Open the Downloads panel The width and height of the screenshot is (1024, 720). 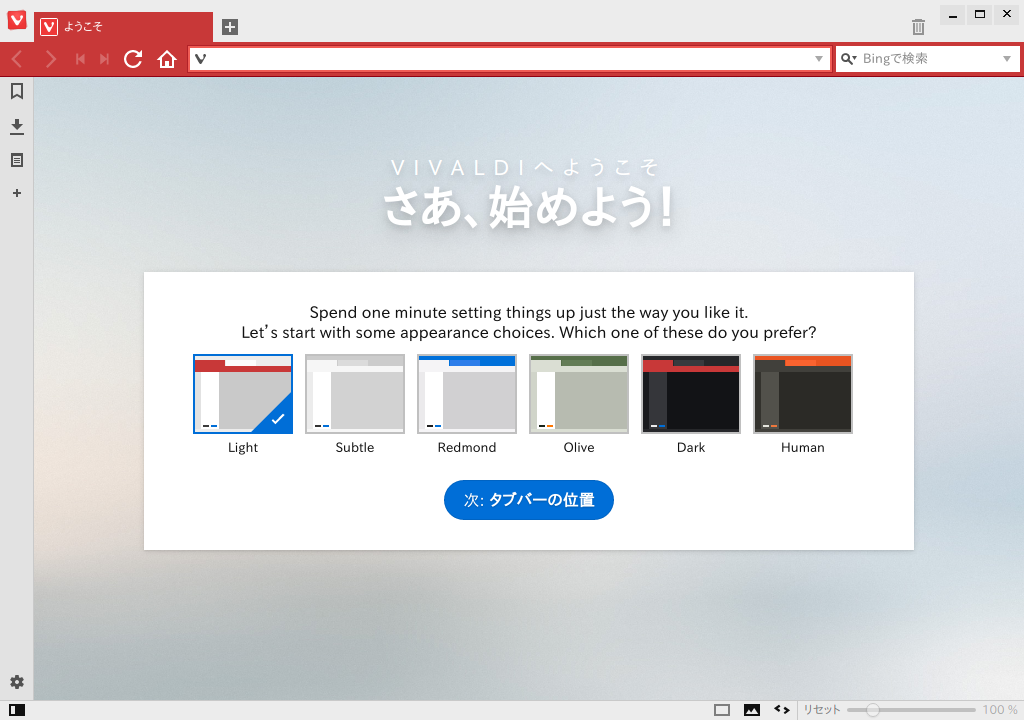(17, 126)
